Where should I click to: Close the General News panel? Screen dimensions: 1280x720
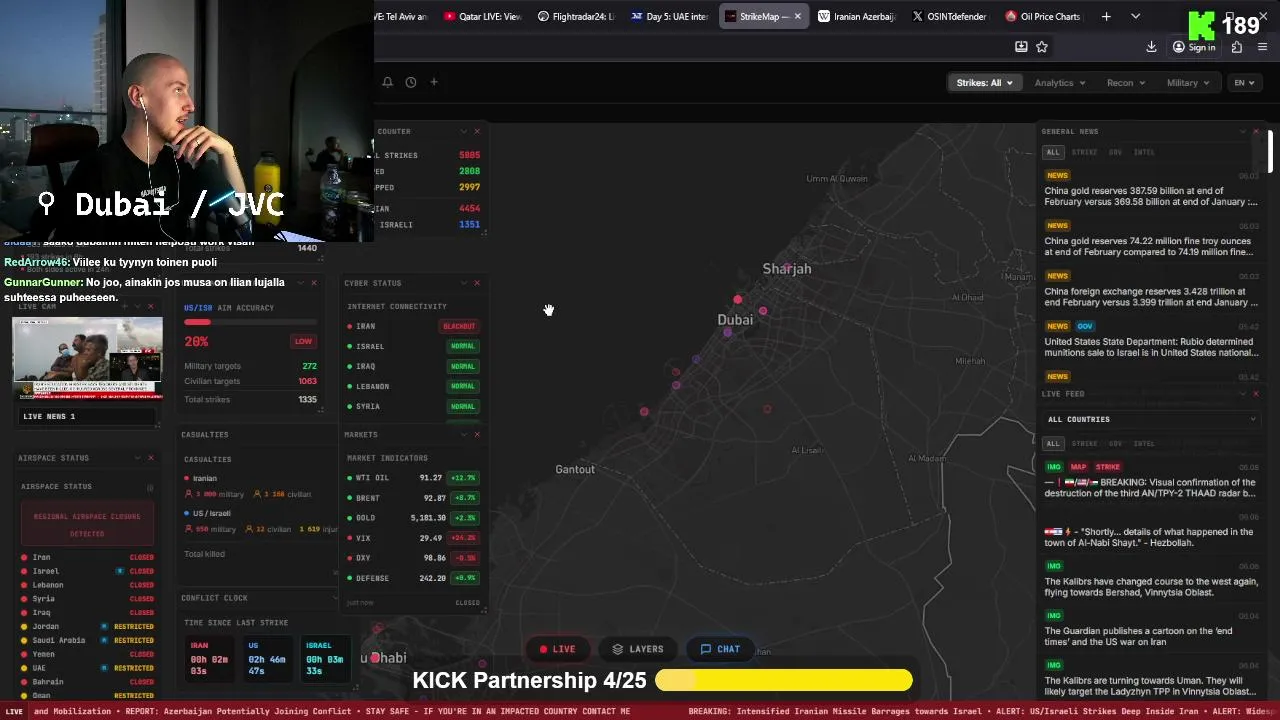(1256, 131)
